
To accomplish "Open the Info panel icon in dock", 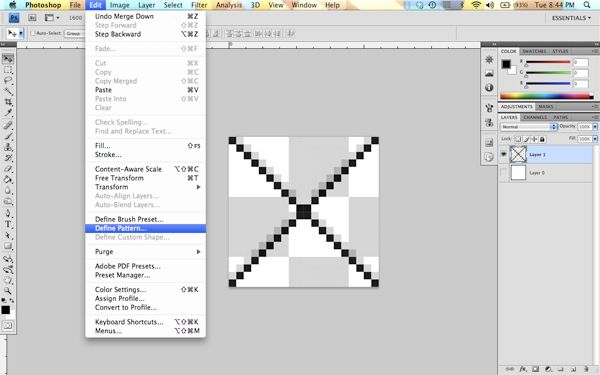I will (489, 88).
